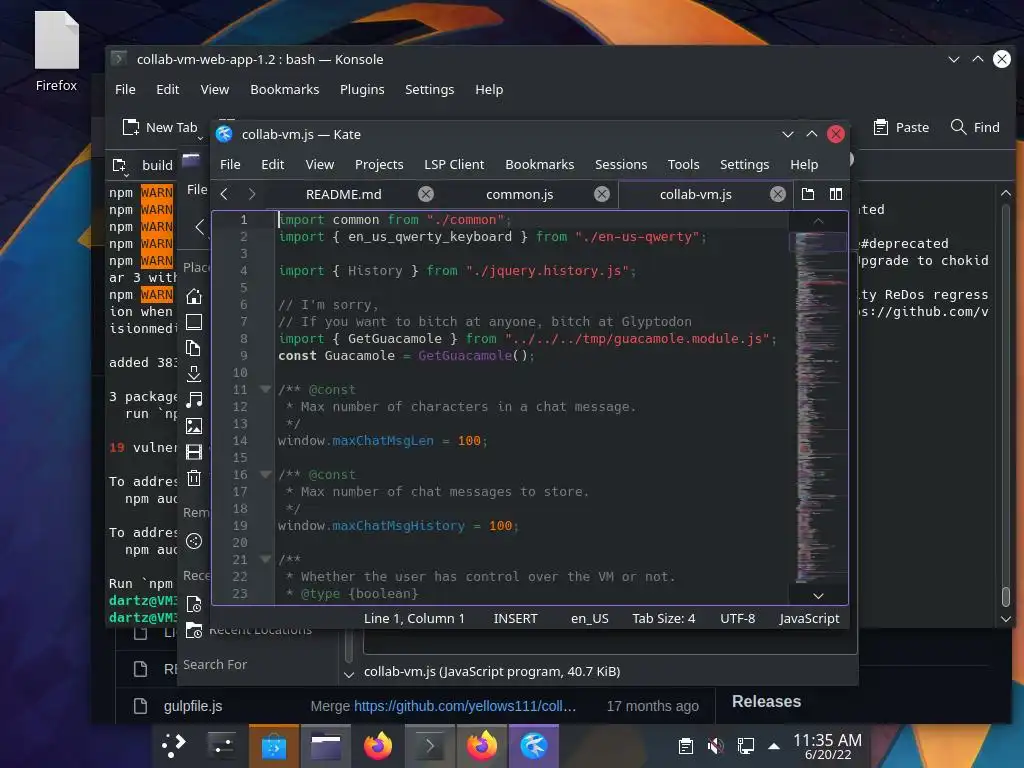Open the Konsole Bookmarks menu
1024x768 pixels.
click(285, 89)
